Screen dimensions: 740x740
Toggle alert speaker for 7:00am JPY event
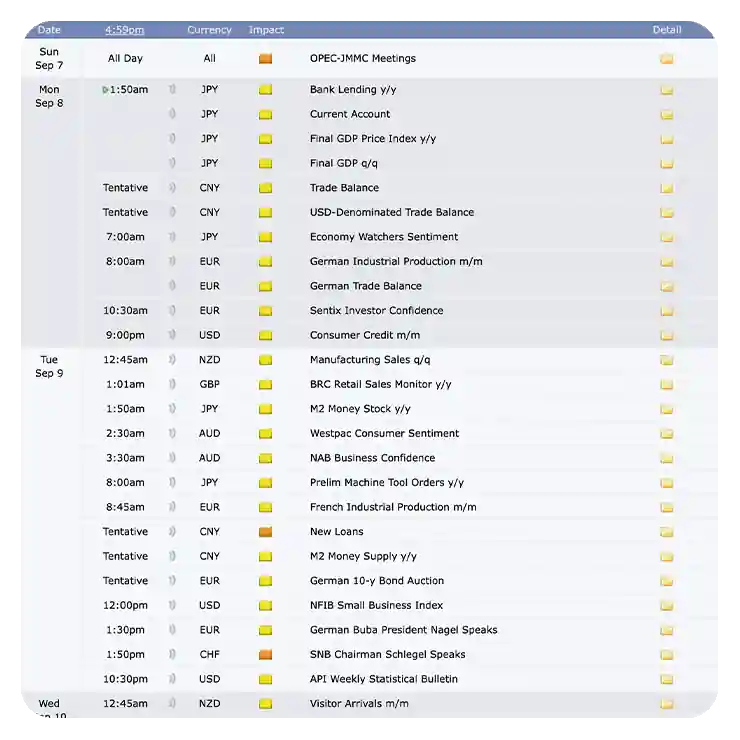[x=172, y=237]
